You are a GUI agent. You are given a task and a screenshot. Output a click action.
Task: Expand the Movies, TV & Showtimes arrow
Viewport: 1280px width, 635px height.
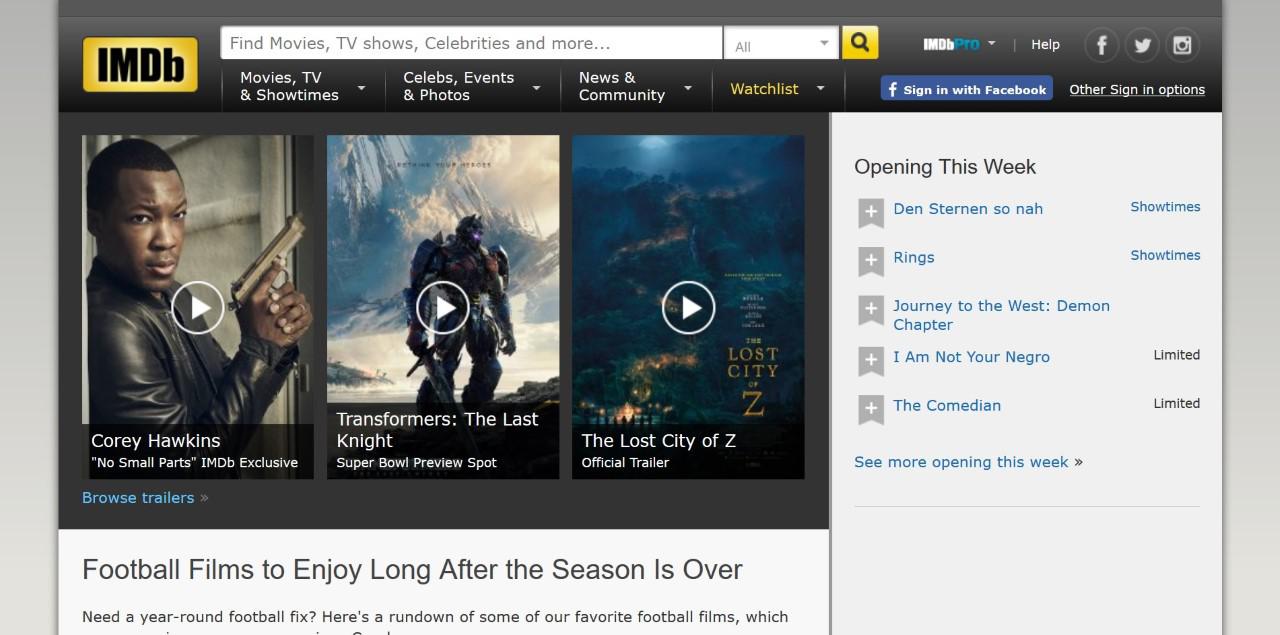[362, 88]
